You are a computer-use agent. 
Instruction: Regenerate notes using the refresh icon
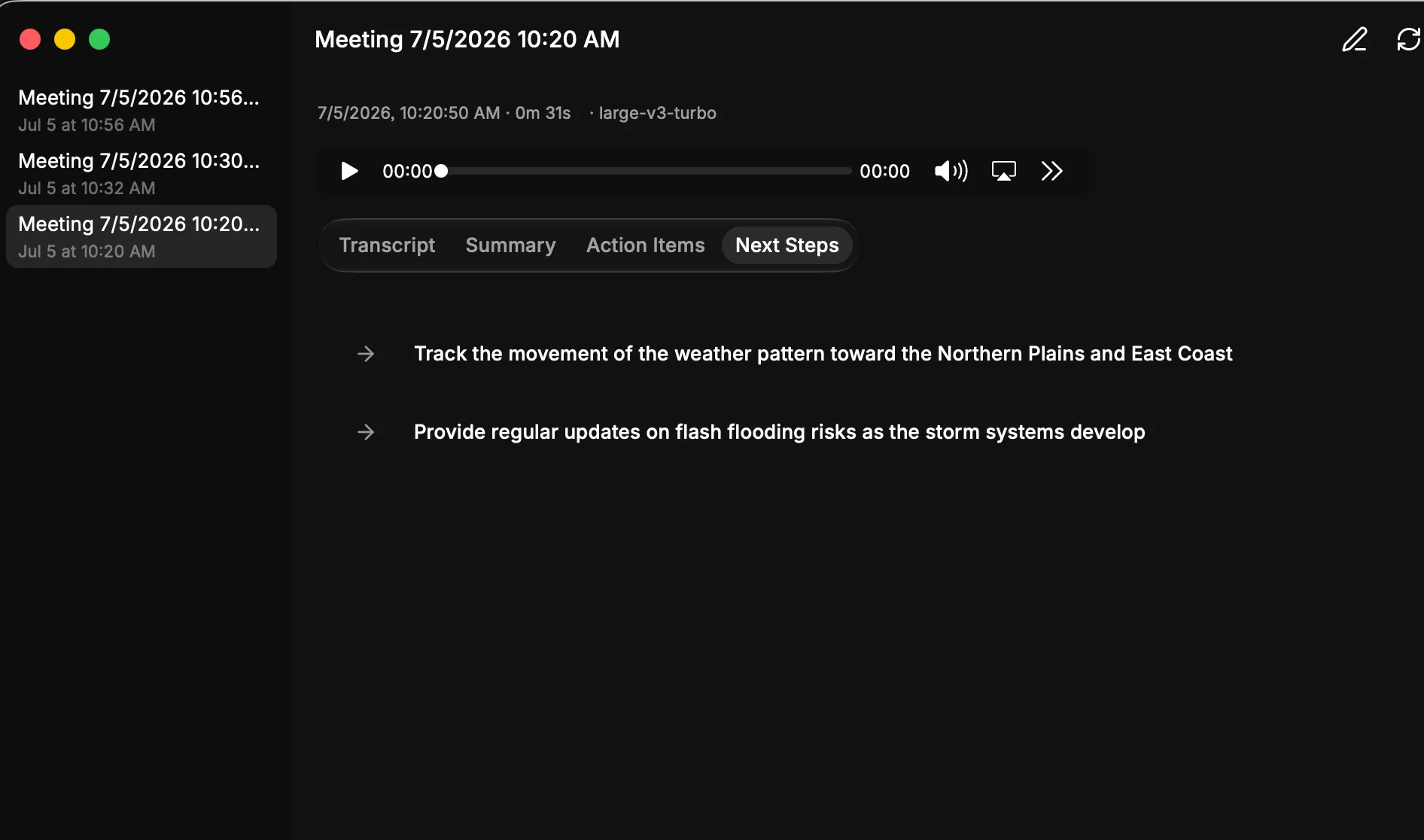point(1408,39)
